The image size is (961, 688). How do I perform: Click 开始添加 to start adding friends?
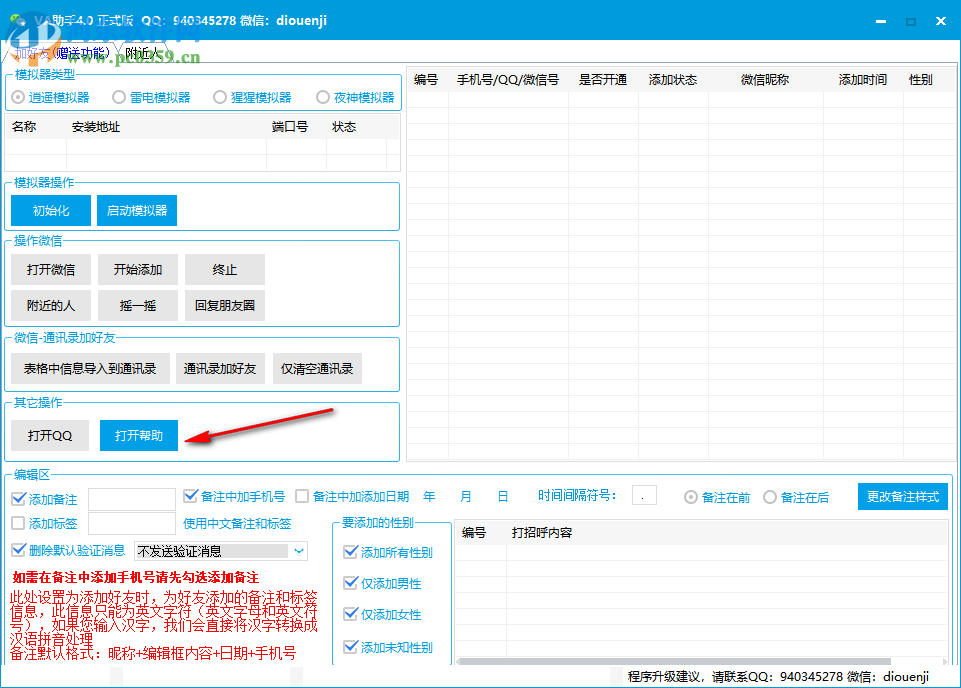click(138, 269)
